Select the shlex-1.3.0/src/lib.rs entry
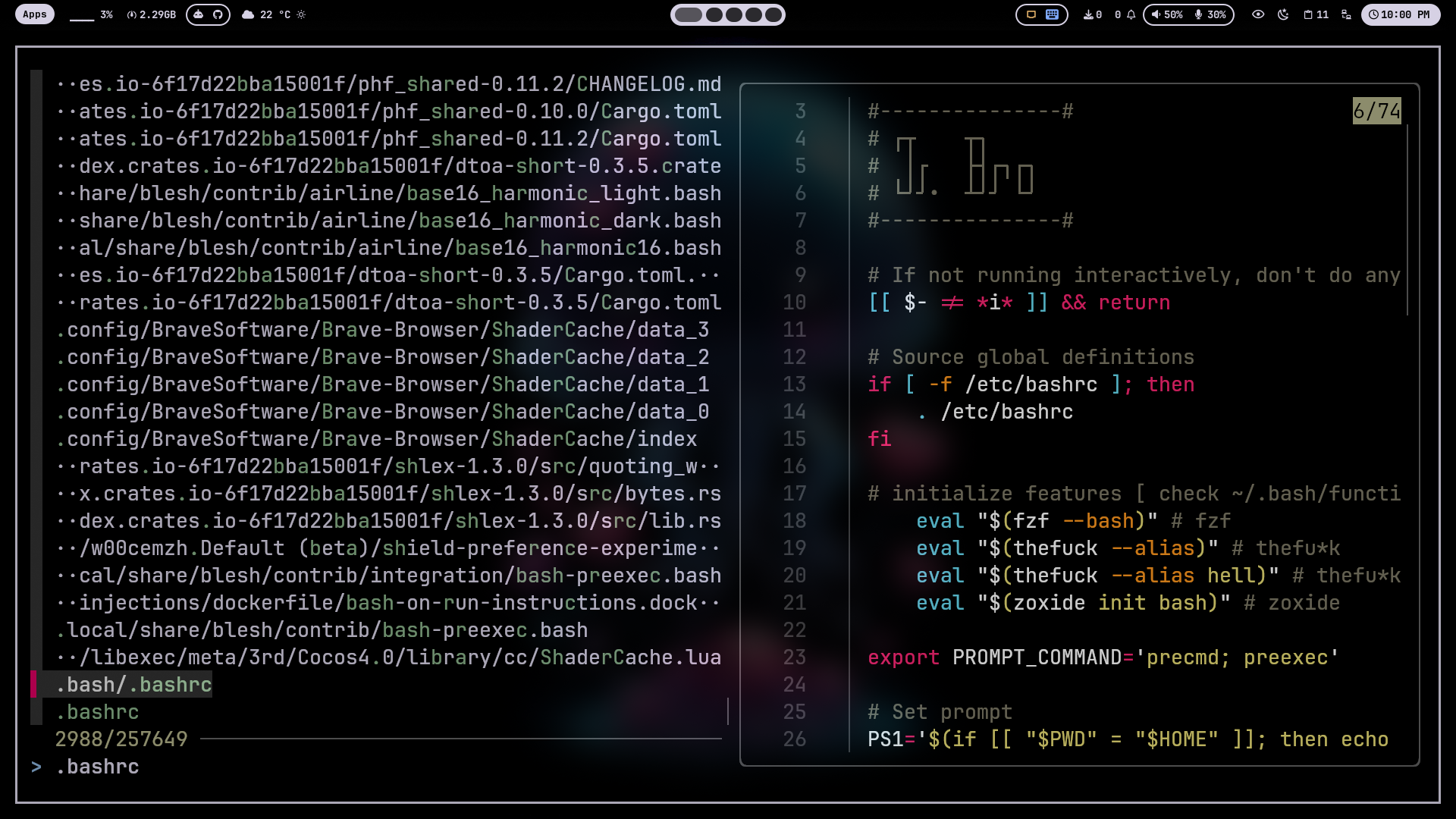The image size is (1456, 819). (x=388, y=521)
